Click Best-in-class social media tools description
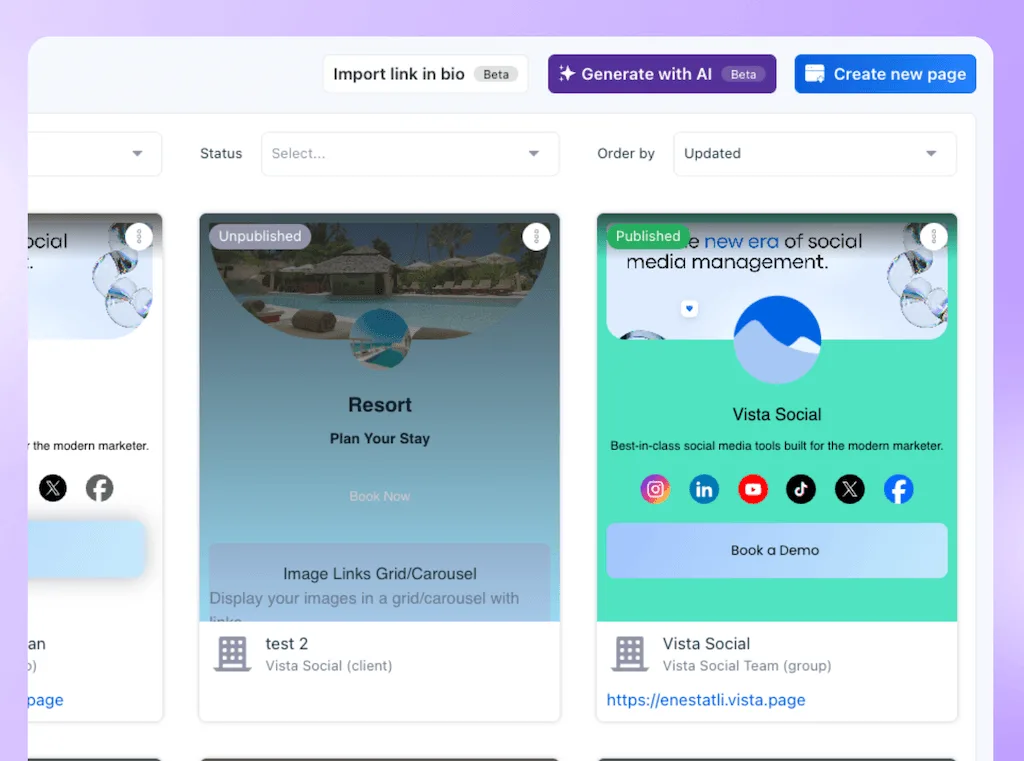This screenshot has height=761, width=1024. (776, 445)
